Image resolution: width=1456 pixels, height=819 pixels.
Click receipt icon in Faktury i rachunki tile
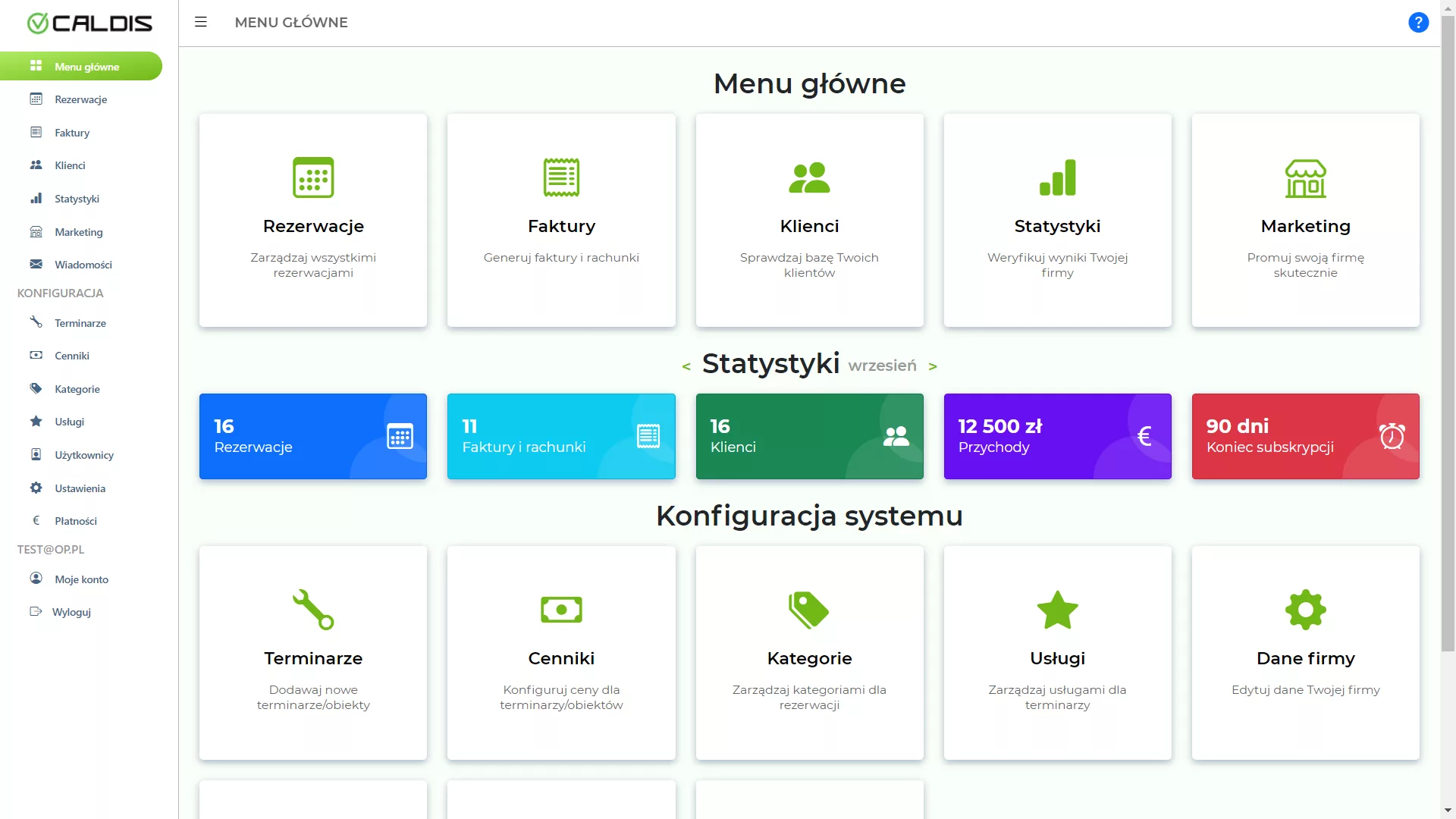tap(648, 436)
